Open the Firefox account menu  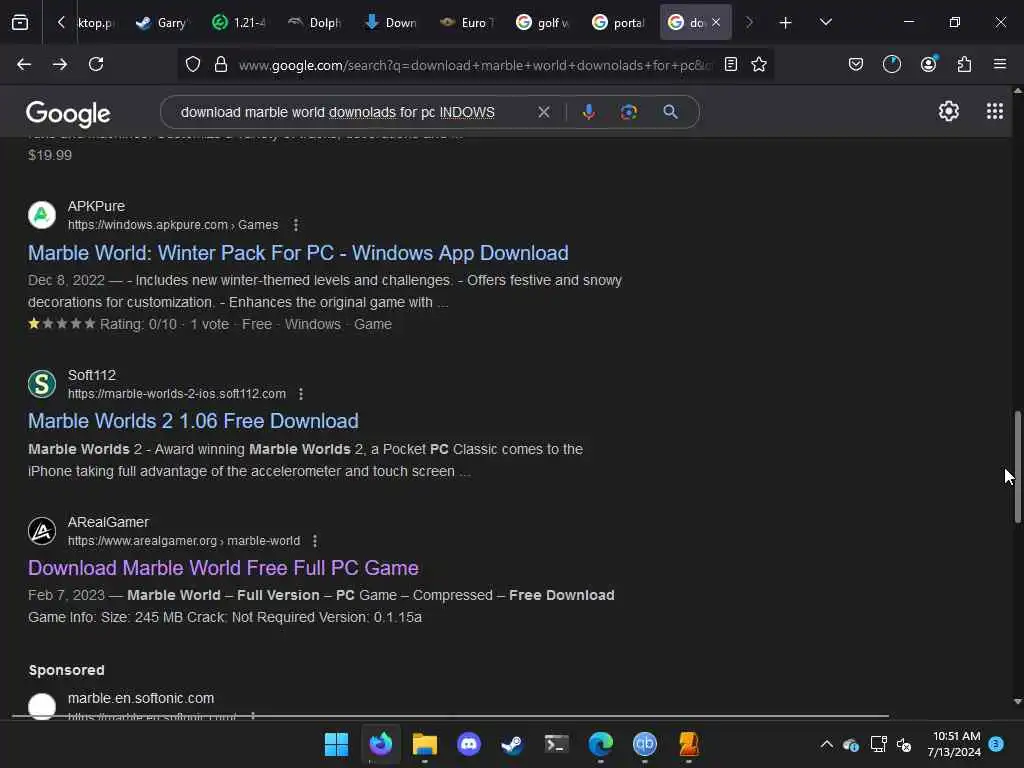(x=928, y=64)
